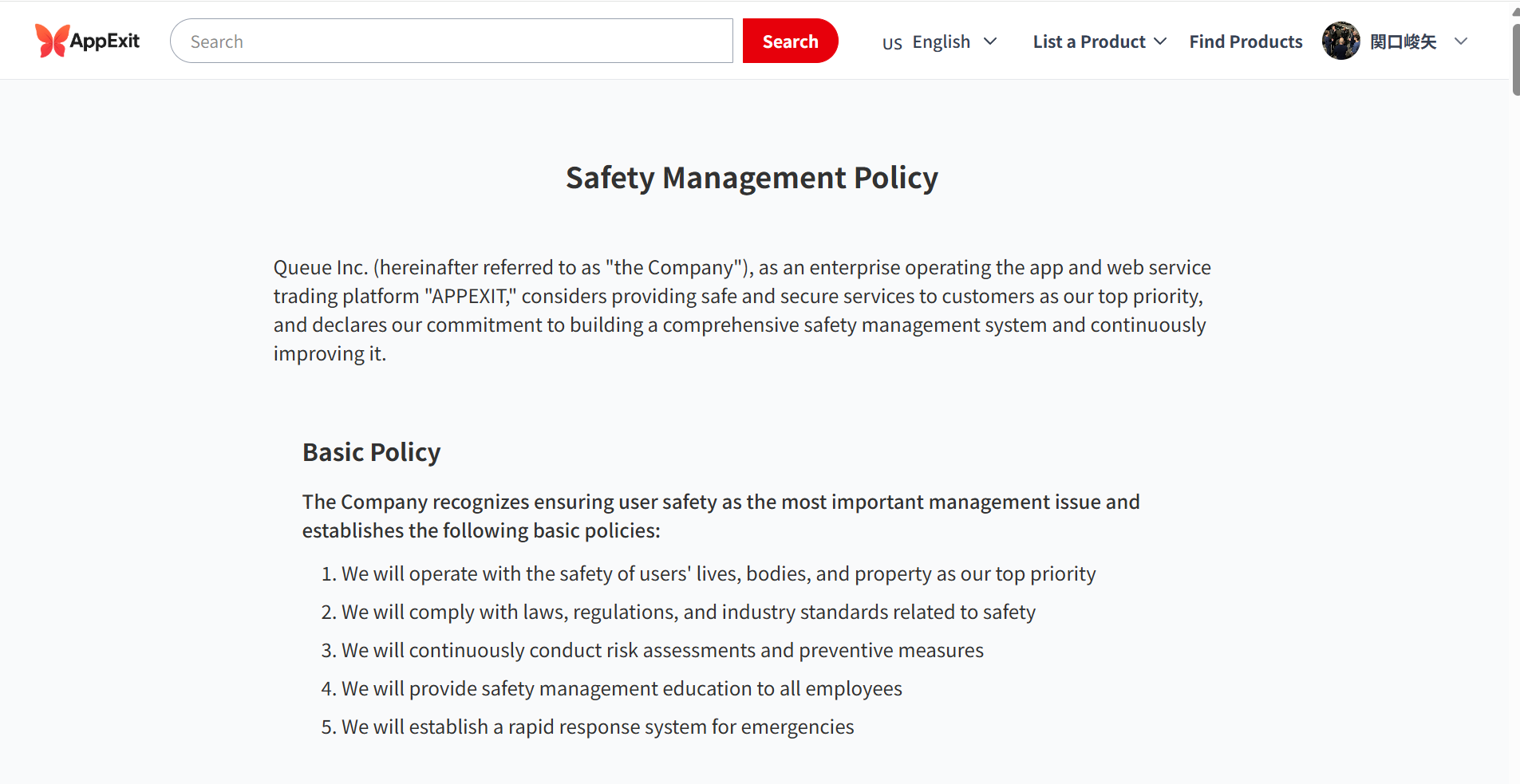Open the English language dropdown
1520x784 pixels.
coord(941,41)
